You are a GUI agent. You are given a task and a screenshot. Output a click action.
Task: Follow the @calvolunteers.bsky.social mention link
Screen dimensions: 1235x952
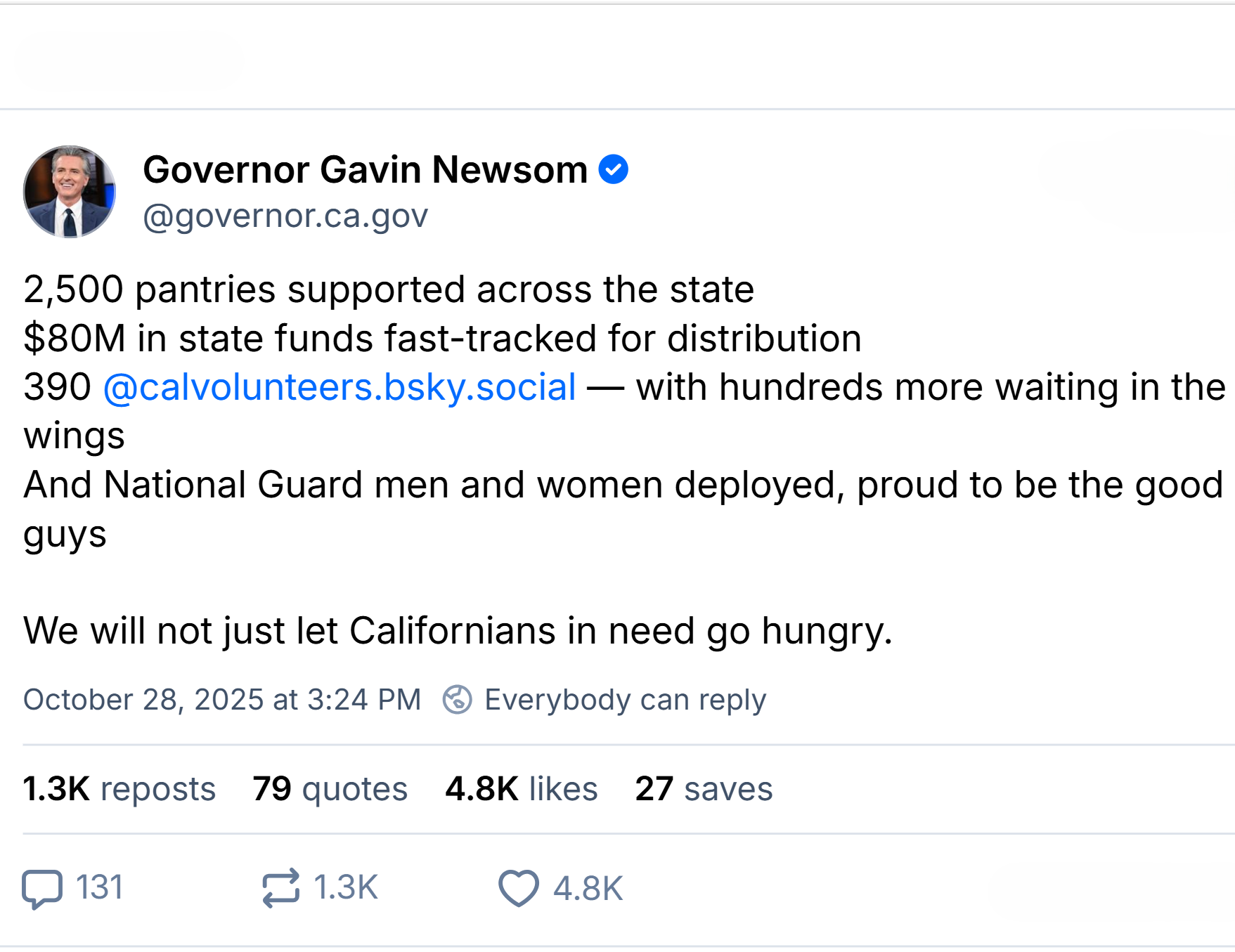point(340,387)
